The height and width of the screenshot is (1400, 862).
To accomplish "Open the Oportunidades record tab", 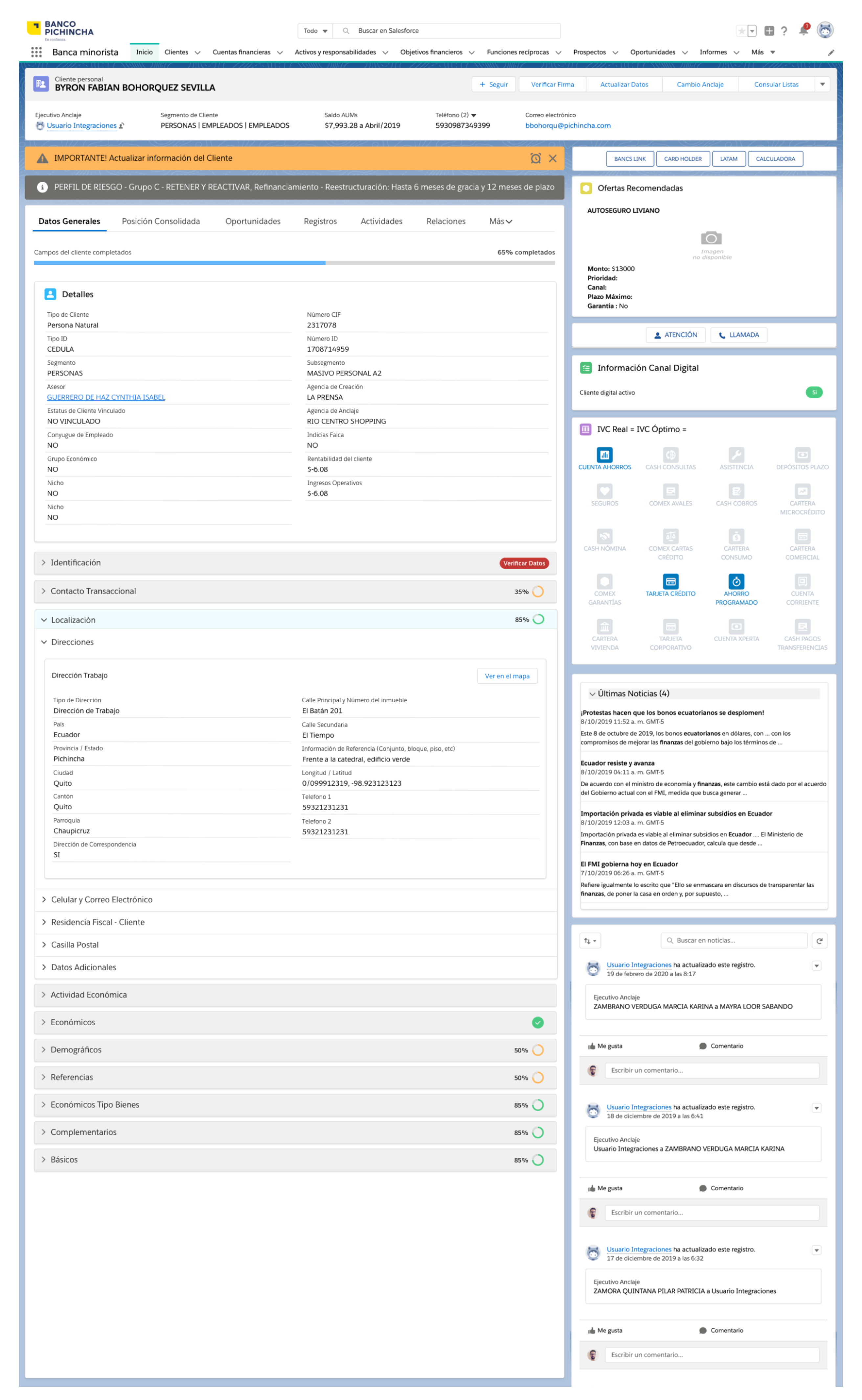I will click(253, 221).
